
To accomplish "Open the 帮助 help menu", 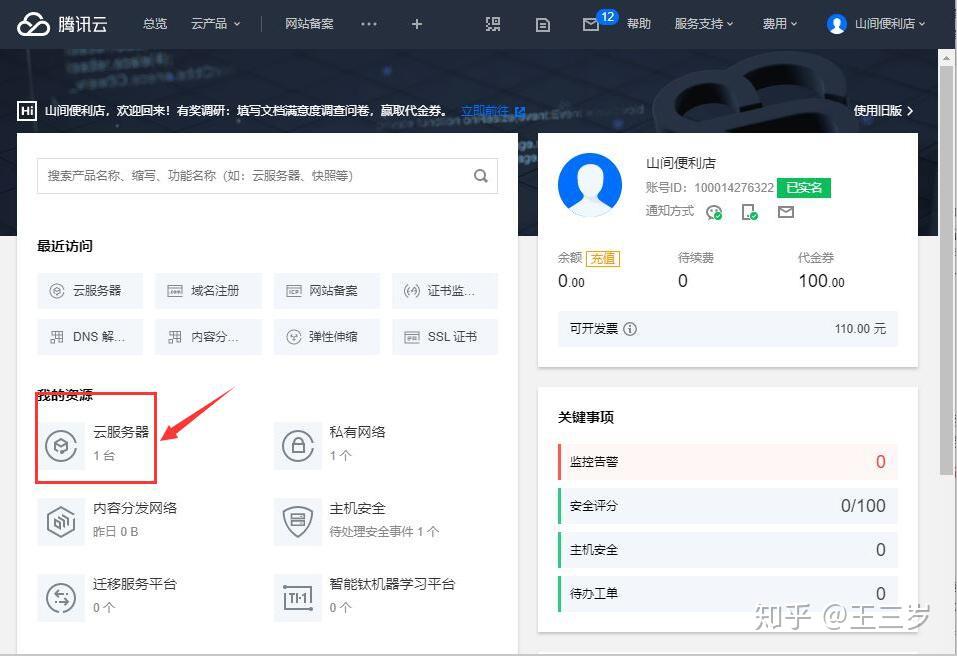I will [x=638, y=24].
